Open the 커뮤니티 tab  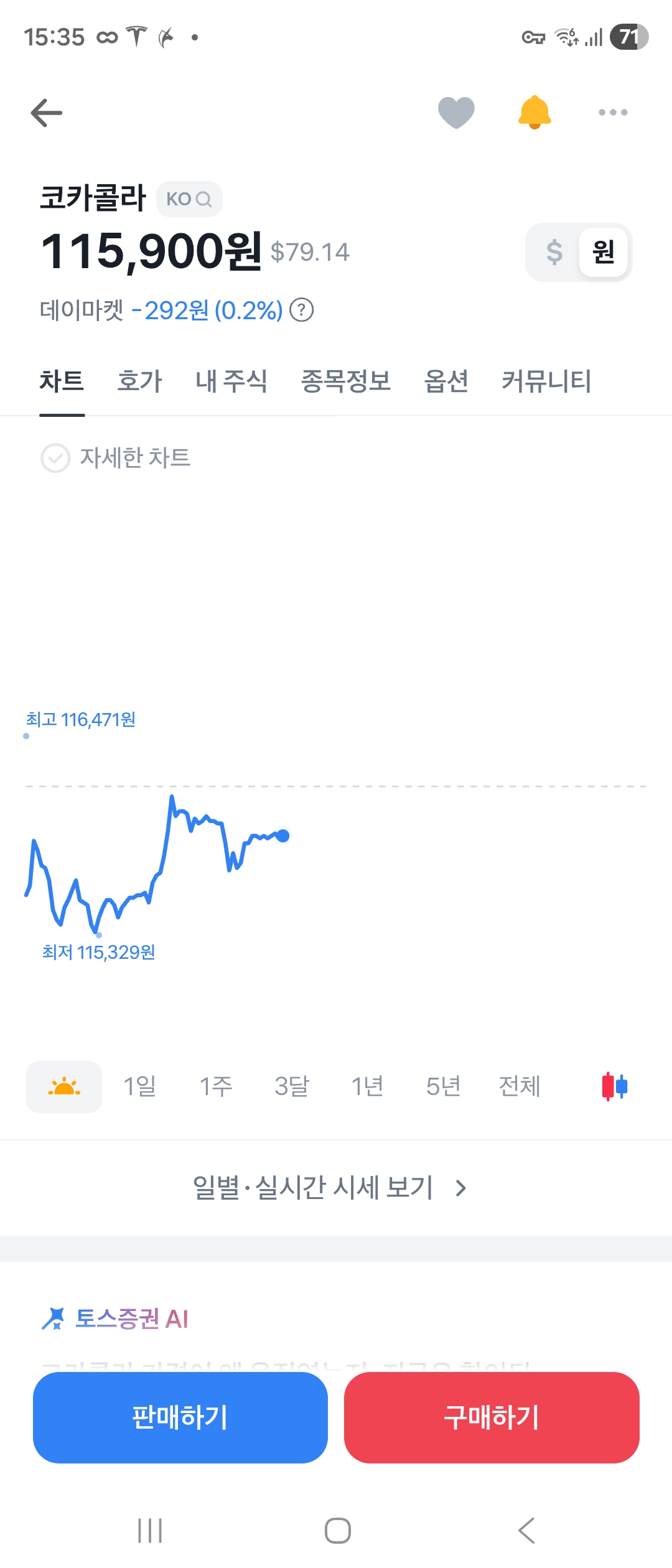click(x=546, y=381)
